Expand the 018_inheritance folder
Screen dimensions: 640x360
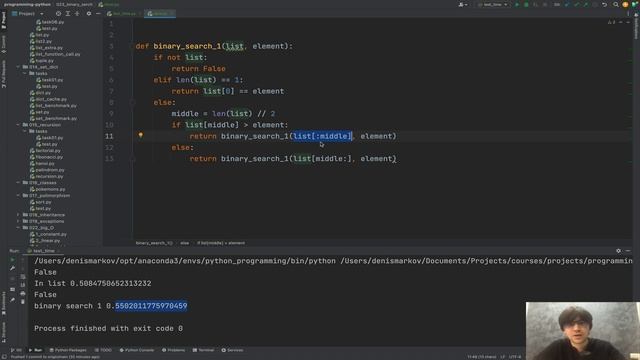click(x=18, y=215)
